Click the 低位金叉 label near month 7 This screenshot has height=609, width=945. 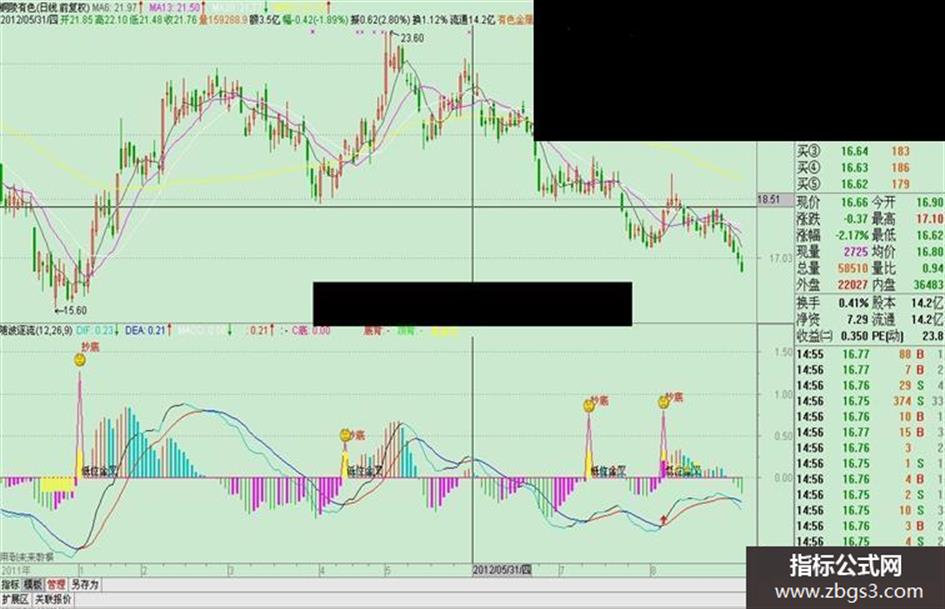click(608, 472)
